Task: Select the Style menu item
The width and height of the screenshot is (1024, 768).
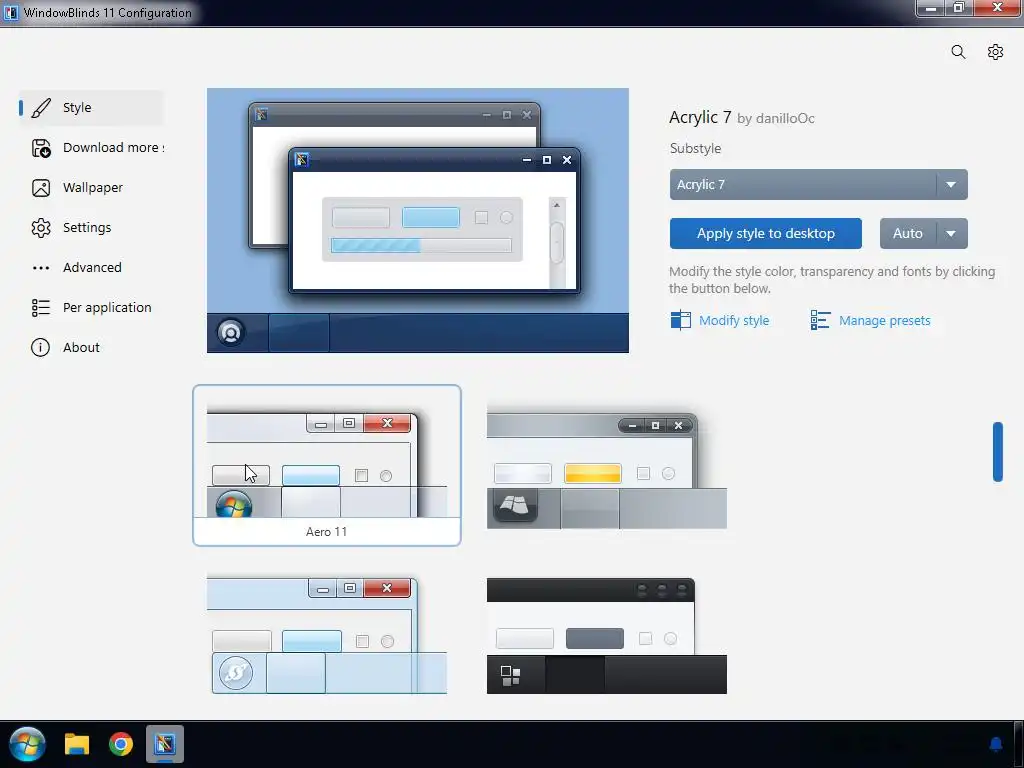Action: coord(91,108)
